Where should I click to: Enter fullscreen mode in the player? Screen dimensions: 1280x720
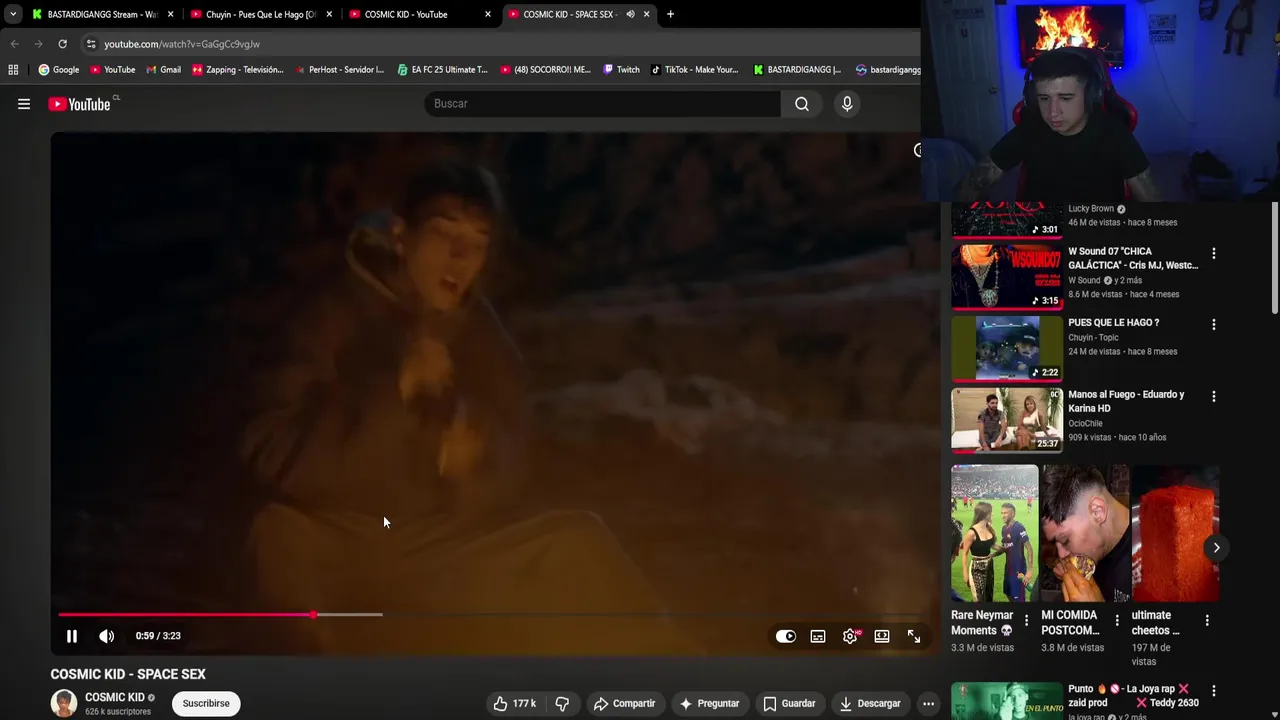pyautogui.click(x=914, y=636)
